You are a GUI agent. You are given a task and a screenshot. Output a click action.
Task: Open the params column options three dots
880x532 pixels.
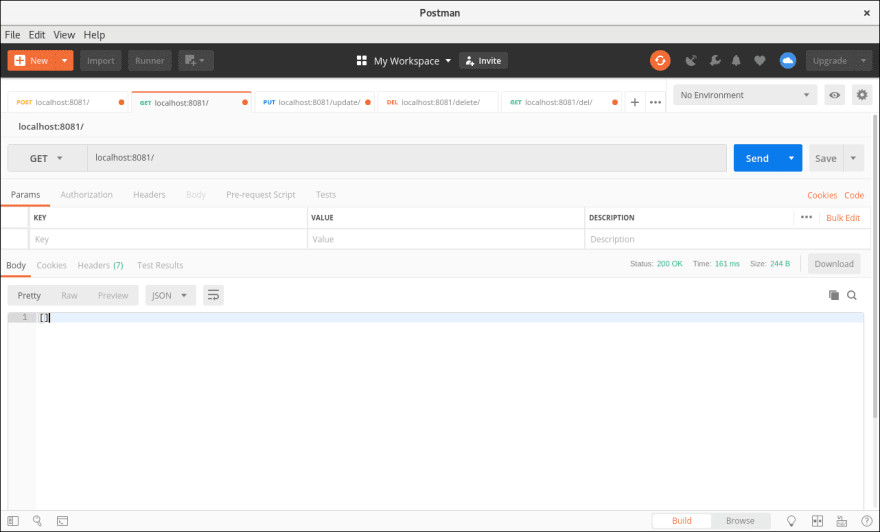point(806,217)
